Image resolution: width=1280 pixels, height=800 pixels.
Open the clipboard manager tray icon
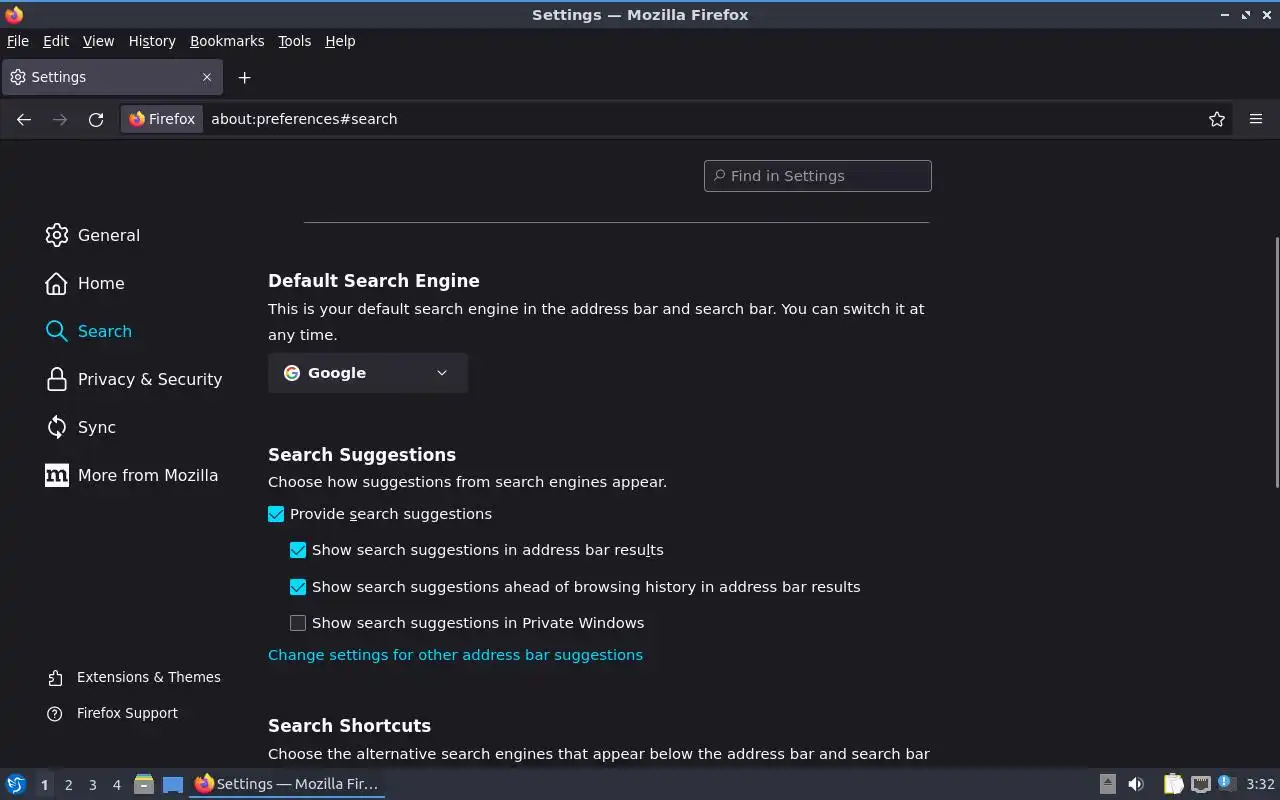coord(1173,784)
